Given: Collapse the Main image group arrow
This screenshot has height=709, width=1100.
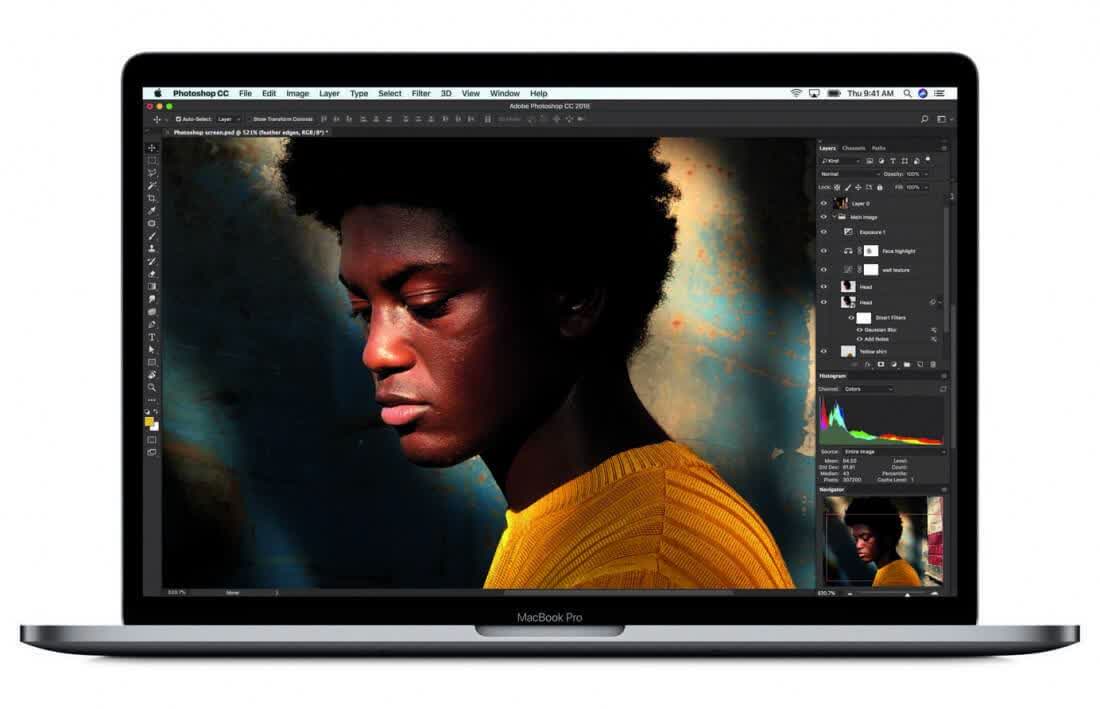Looking at the screenshot, I should tap(833, 217).
